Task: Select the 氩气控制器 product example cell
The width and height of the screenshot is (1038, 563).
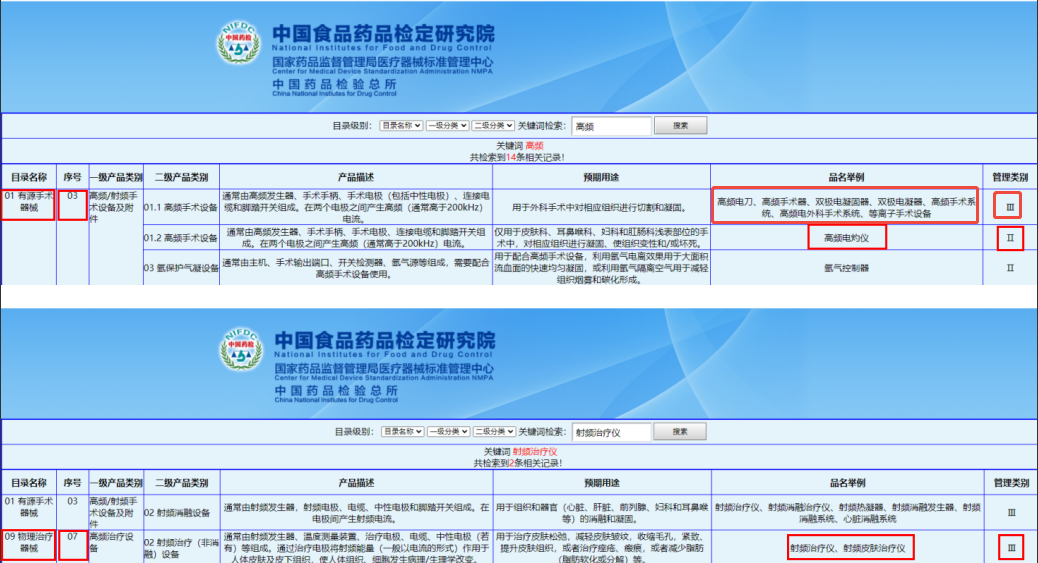Action: tap(846, 268)
